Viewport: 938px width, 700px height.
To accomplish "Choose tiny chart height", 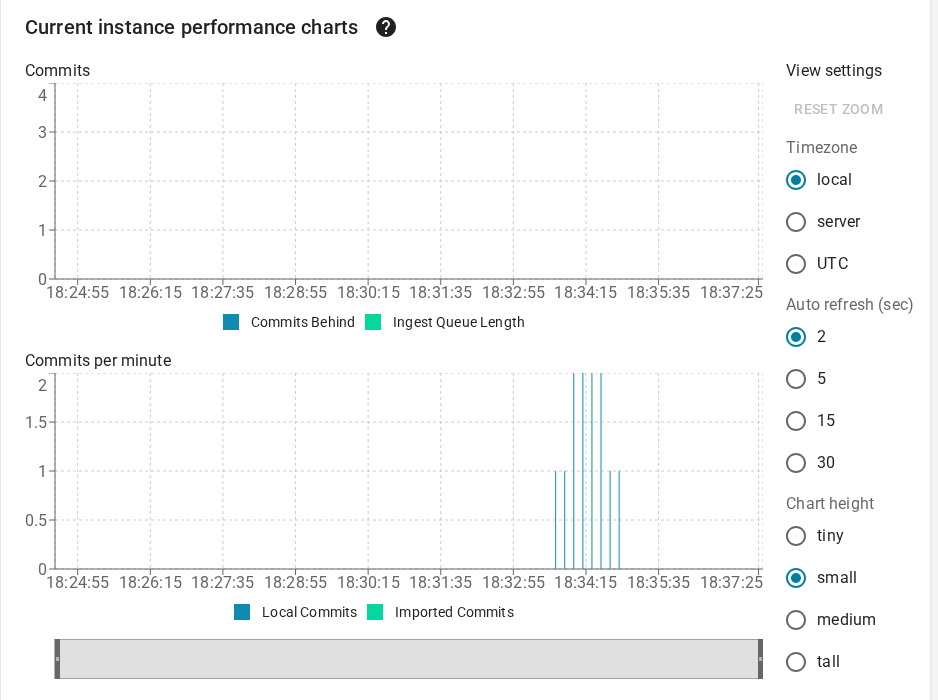I will point(796,535).
